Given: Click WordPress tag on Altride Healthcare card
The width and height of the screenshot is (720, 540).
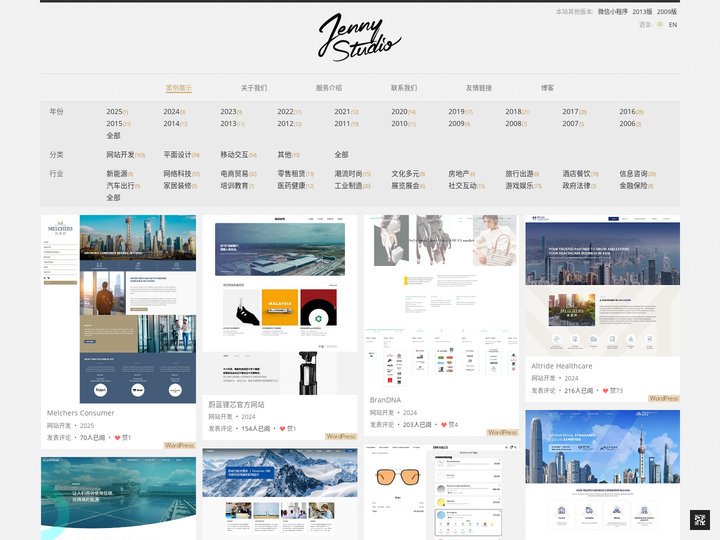Looking at the screenshot, I should [664, 399].
